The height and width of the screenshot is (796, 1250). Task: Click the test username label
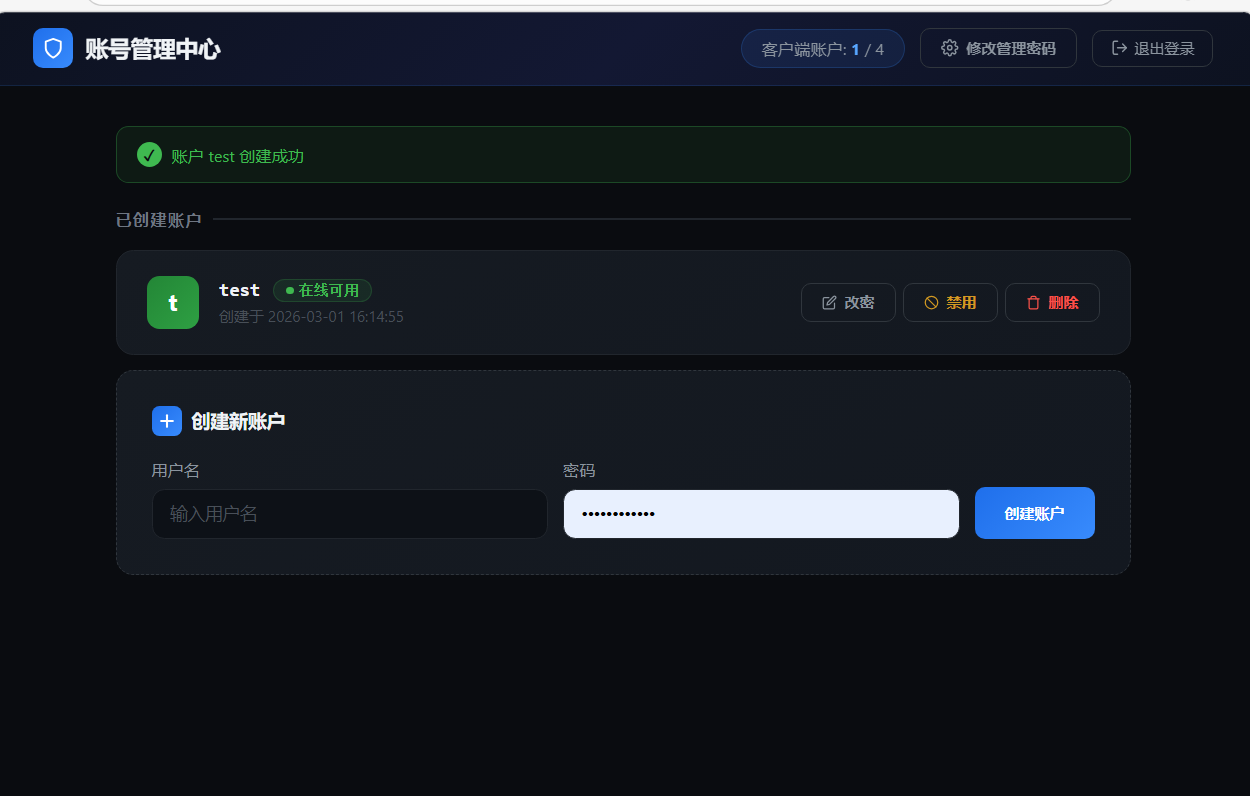pos(239,290)
